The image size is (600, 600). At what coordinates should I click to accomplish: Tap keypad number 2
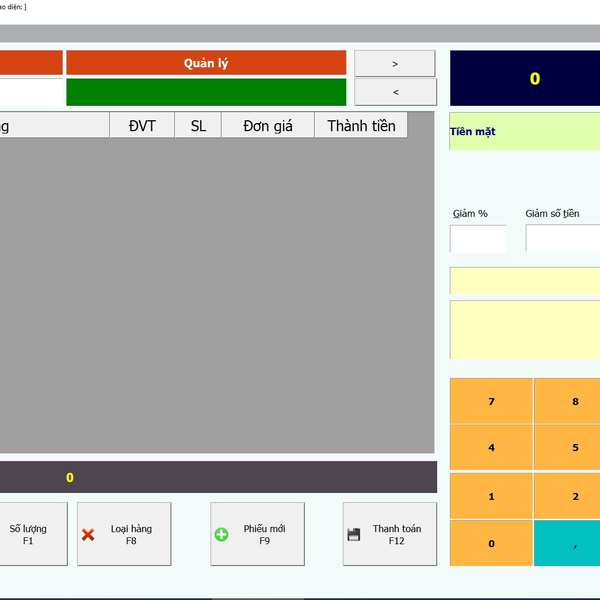(567, 496)
